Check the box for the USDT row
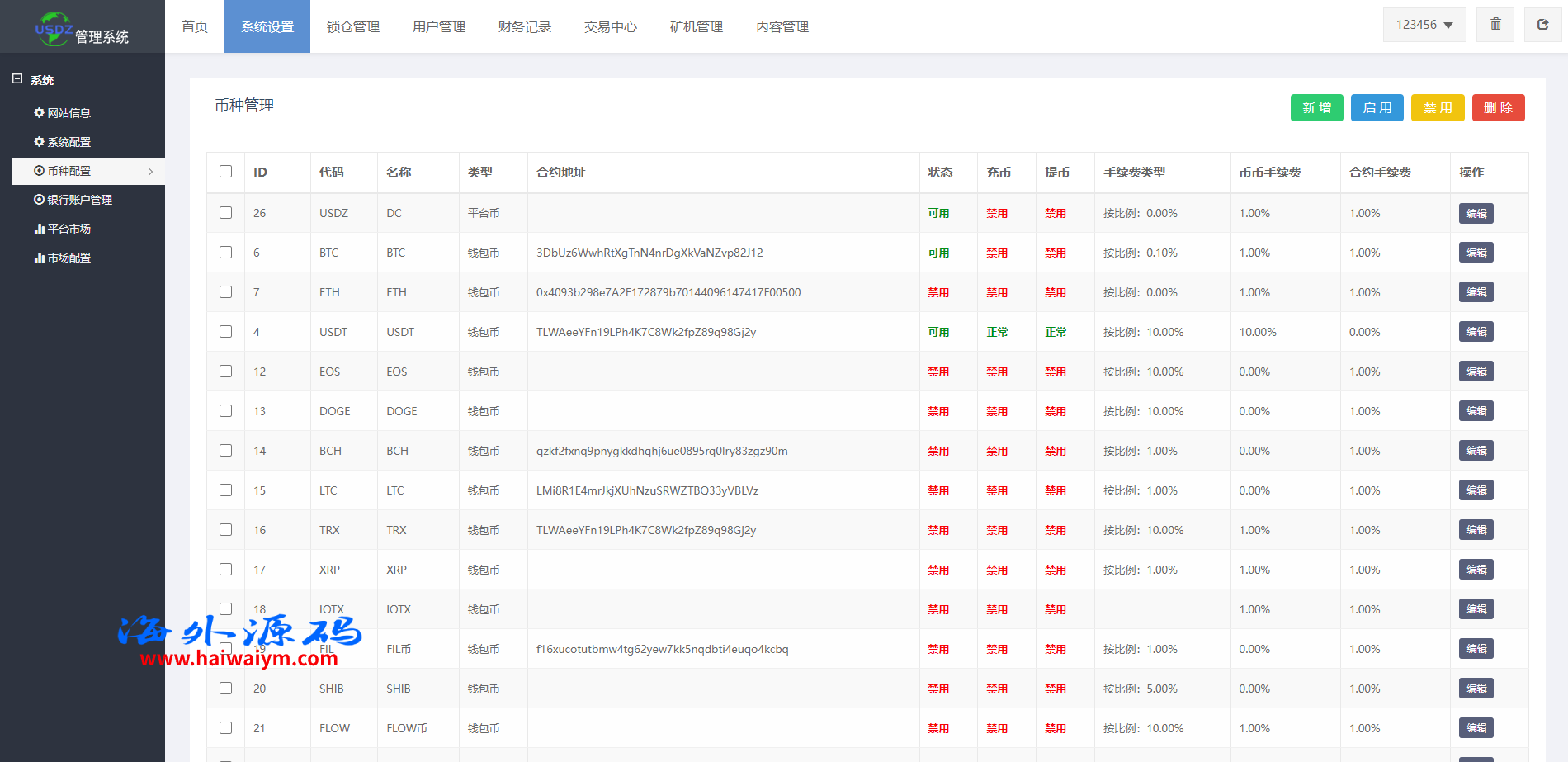The width and height of the screenshot is (1568, 762). point(225,332)
